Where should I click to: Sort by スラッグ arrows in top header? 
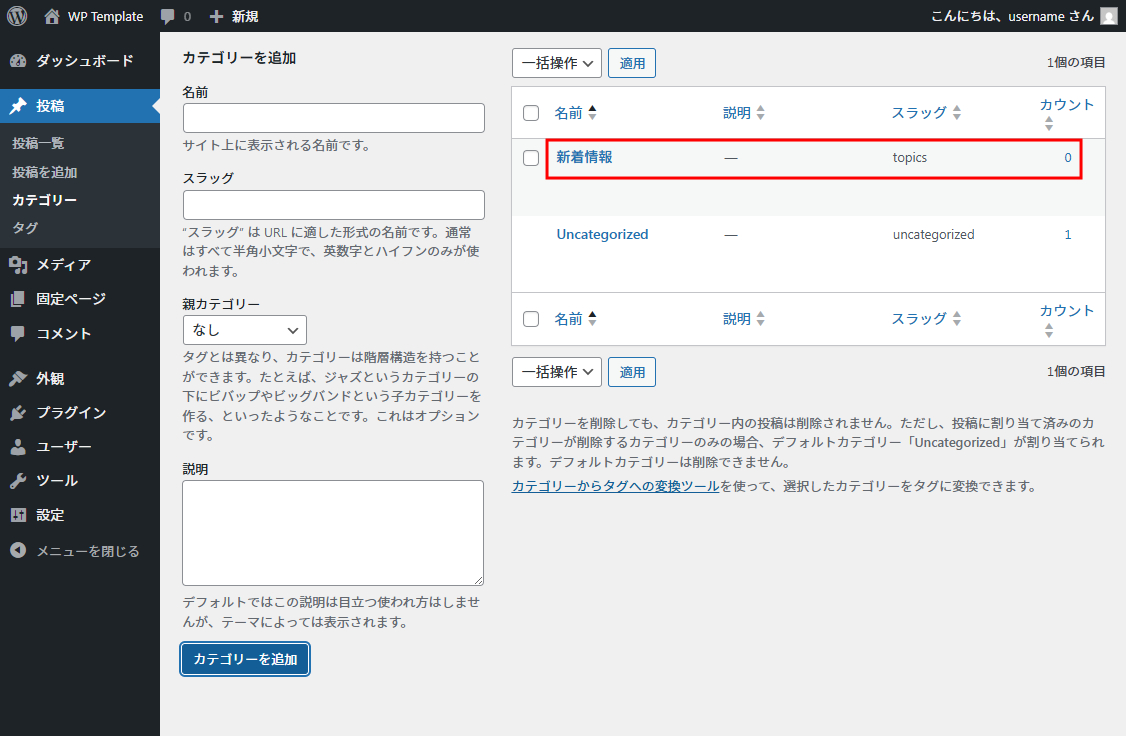click(x=957, y=113)
